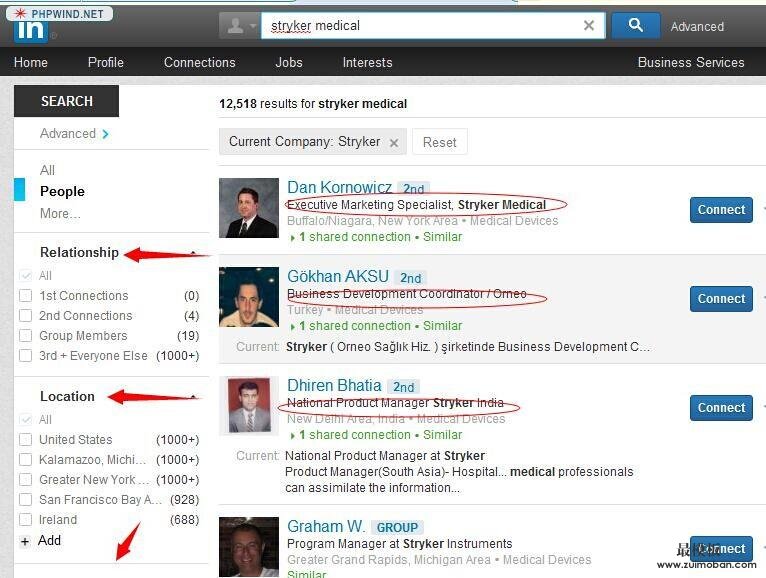
Task: Open Dhiren Bhatia profile name link
Action: pos(334,385)
